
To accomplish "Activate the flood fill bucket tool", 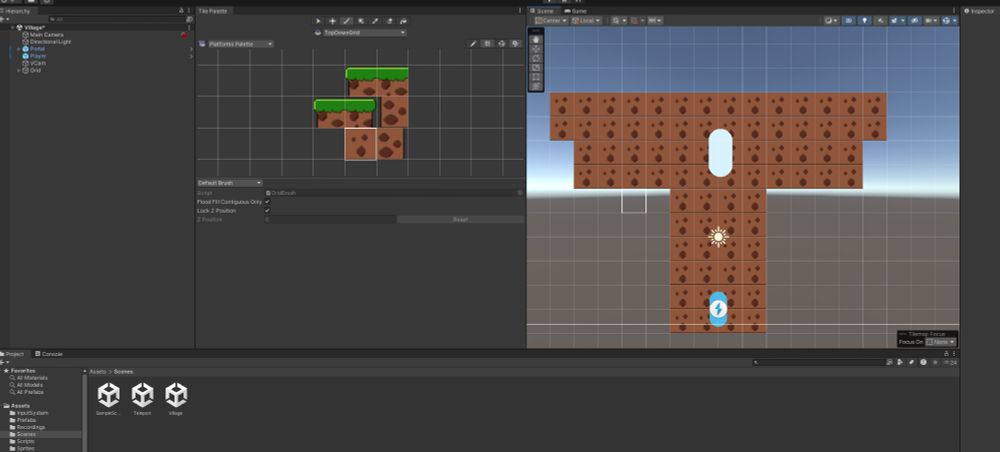I will 402,20.
